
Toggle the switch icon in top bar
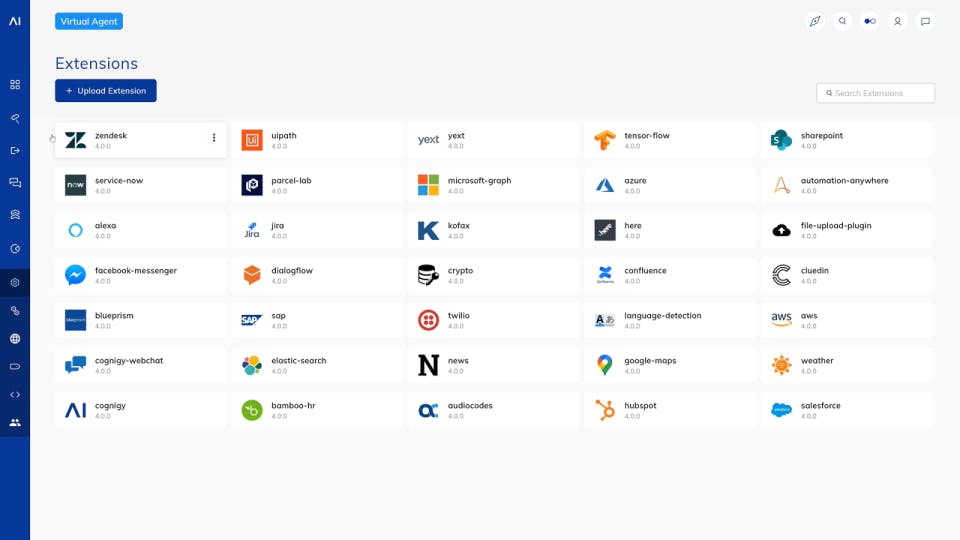pos(870,21)
